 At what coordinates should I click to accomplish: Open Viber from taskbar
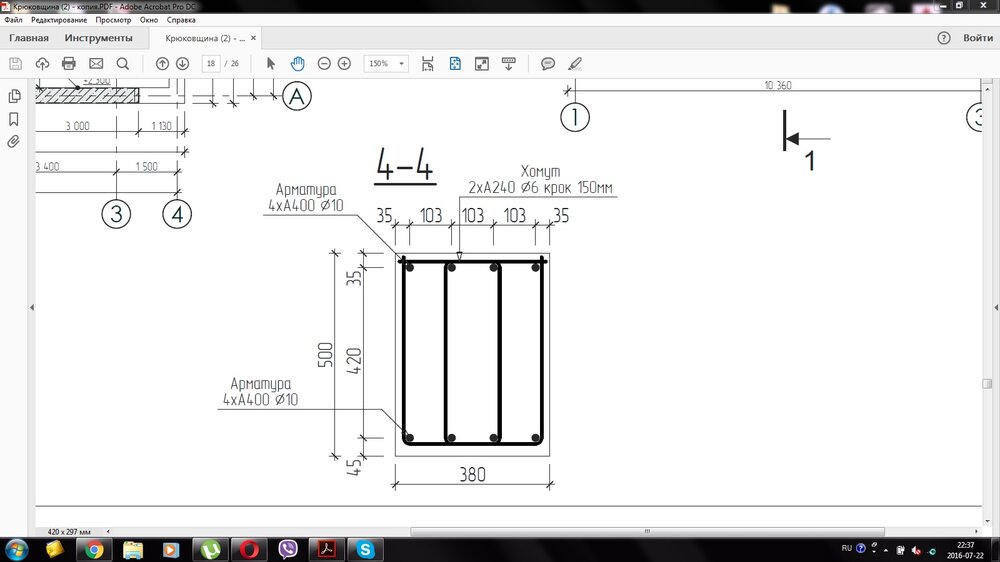pyautogui.click(x=288, y=549)
